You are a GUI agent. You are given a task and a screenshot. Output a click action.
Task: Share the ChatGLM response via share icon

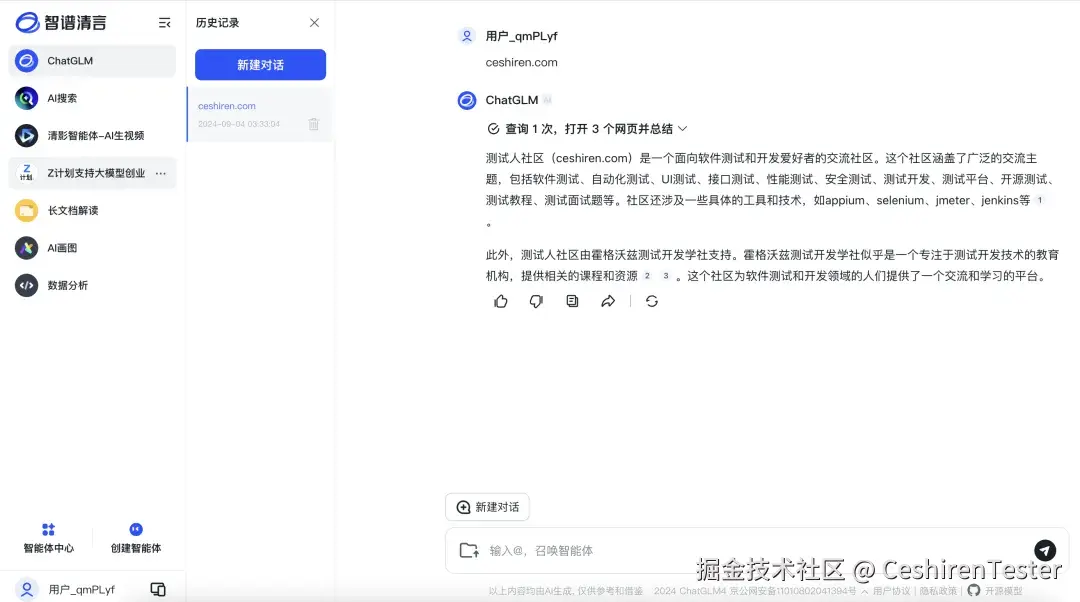608,300
